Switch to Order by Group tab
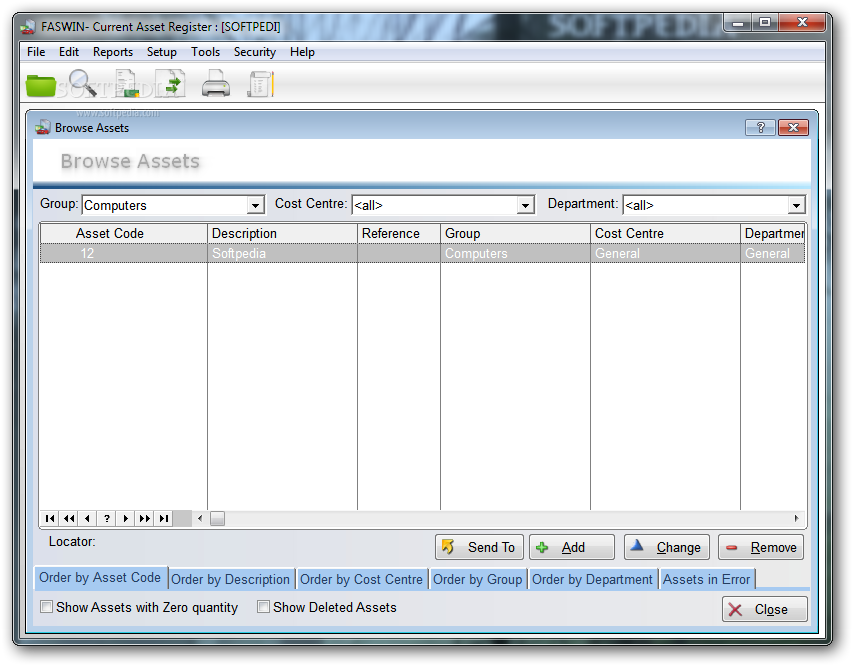853x666 pixels. [477, 579]
